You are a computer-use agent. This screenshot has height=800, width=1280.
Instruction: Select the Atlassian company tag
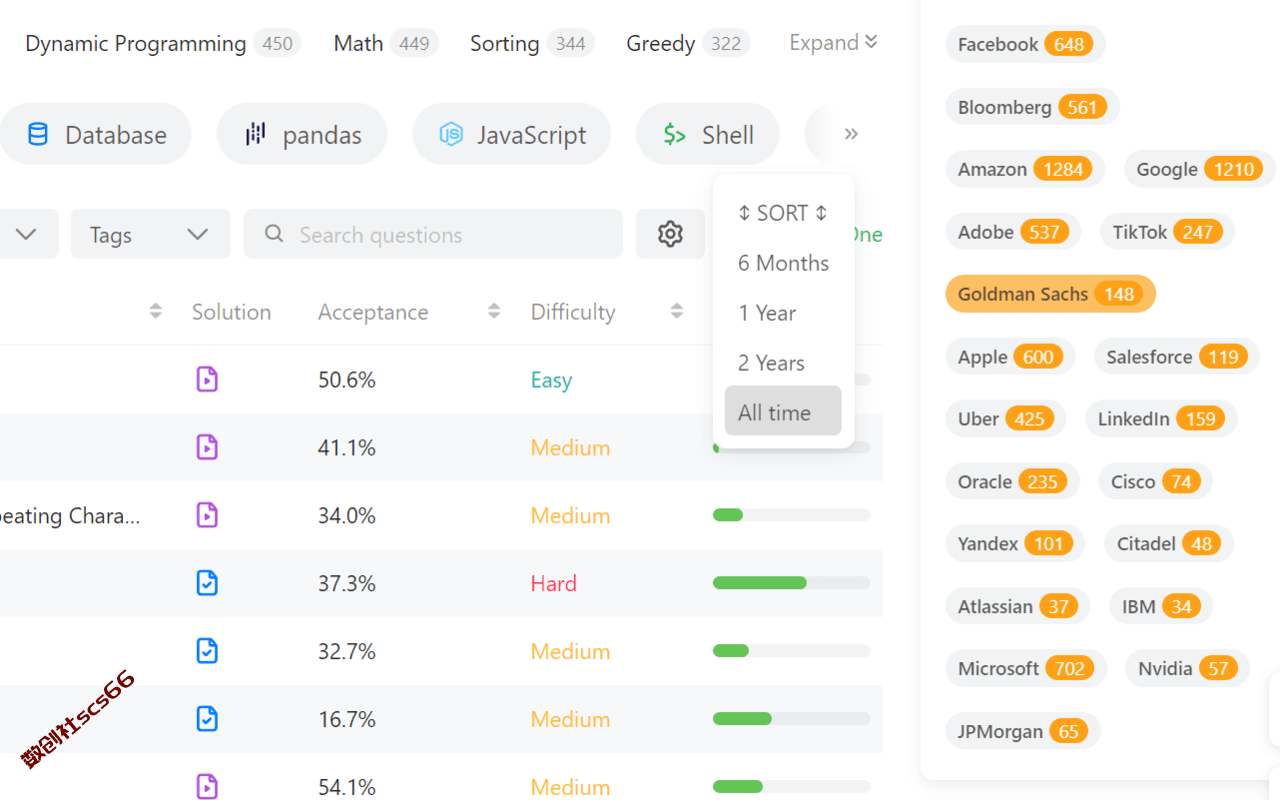(1017, 607)
